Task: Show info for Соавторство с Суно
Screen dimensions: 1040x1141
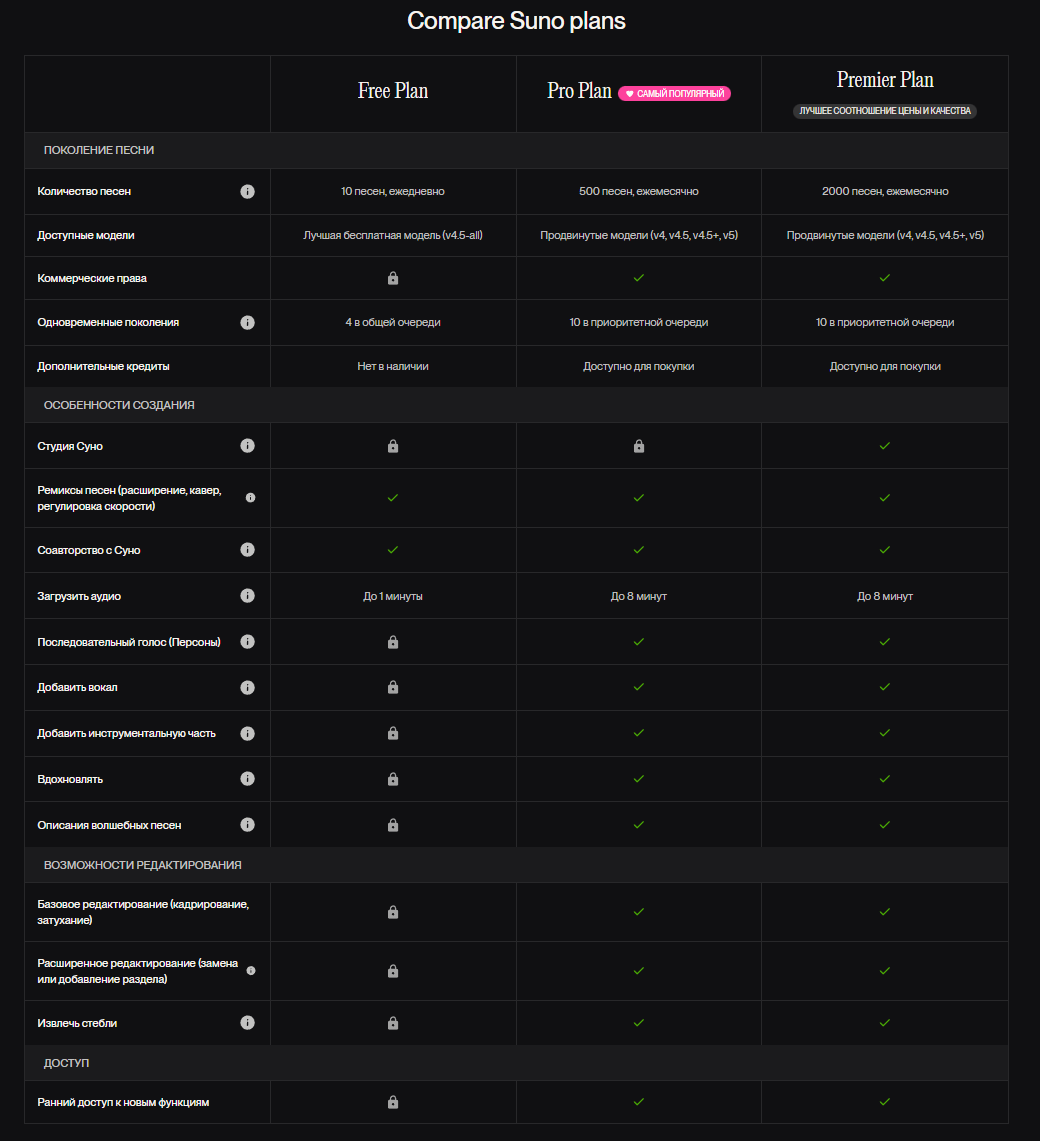Action: coord(247,550)
